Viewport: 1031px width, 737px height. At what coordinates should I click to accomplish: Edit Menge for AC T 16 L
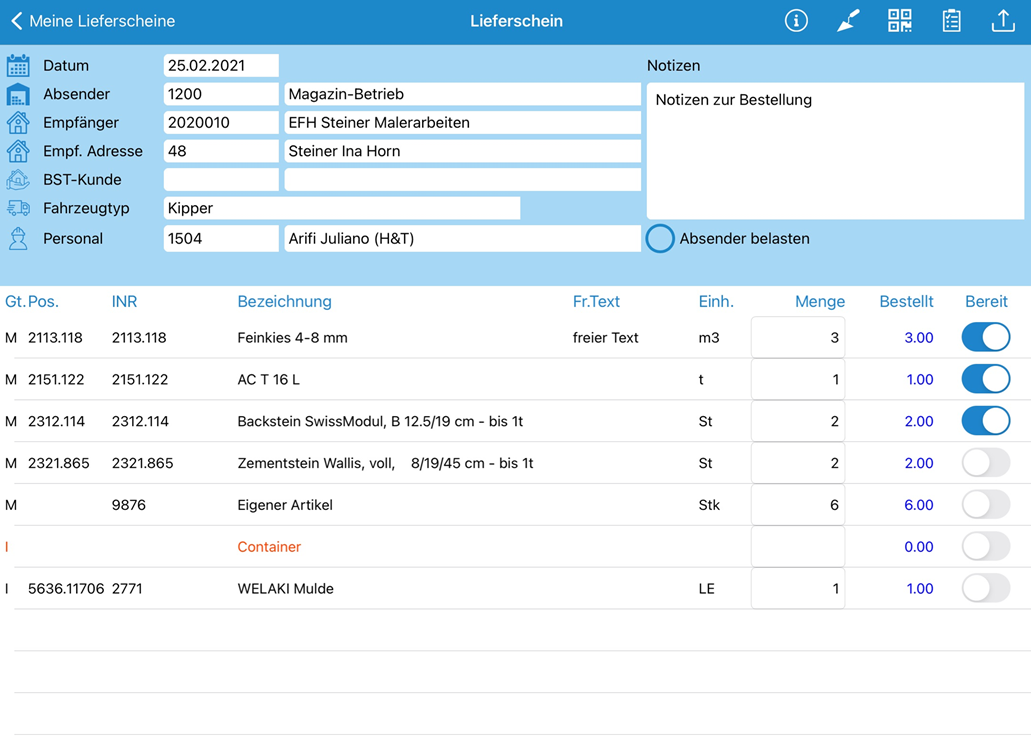pyautogui.click(x=798, y=379)
